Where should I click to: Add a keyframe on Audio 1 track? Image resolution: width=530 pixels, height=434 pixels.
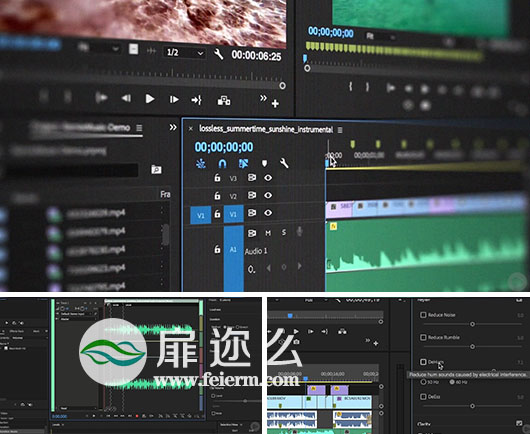tap(284, 267)
